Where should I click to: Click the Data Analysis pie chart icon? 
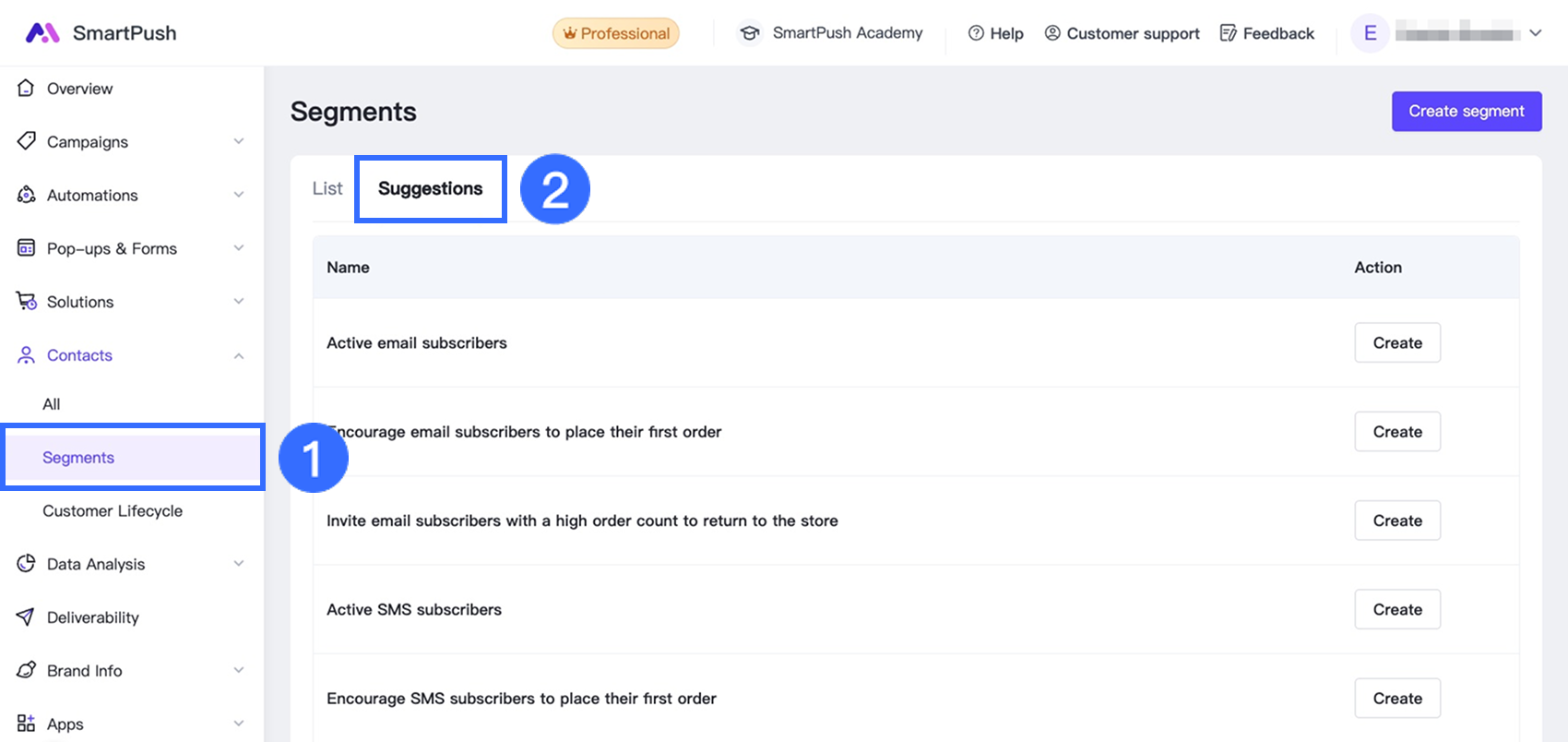coord(26,564)
